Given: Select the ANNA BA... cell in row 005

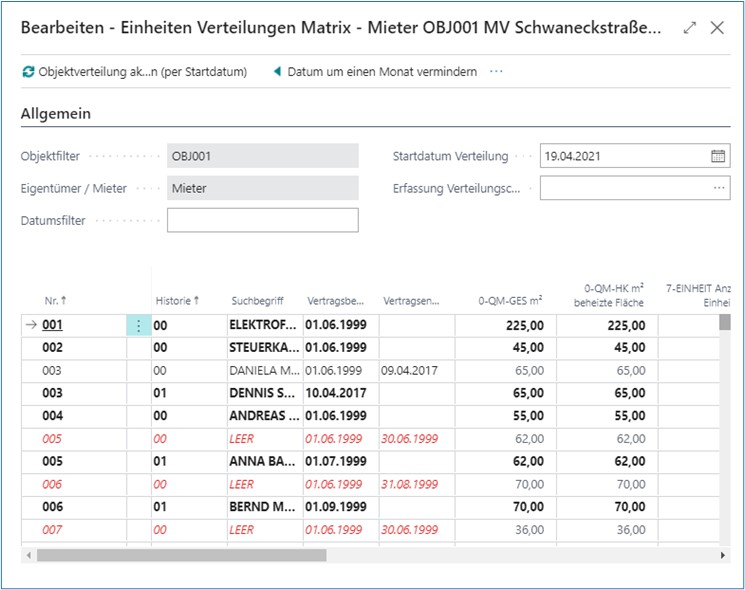Looking at the screenshot, I should (263, 463).
